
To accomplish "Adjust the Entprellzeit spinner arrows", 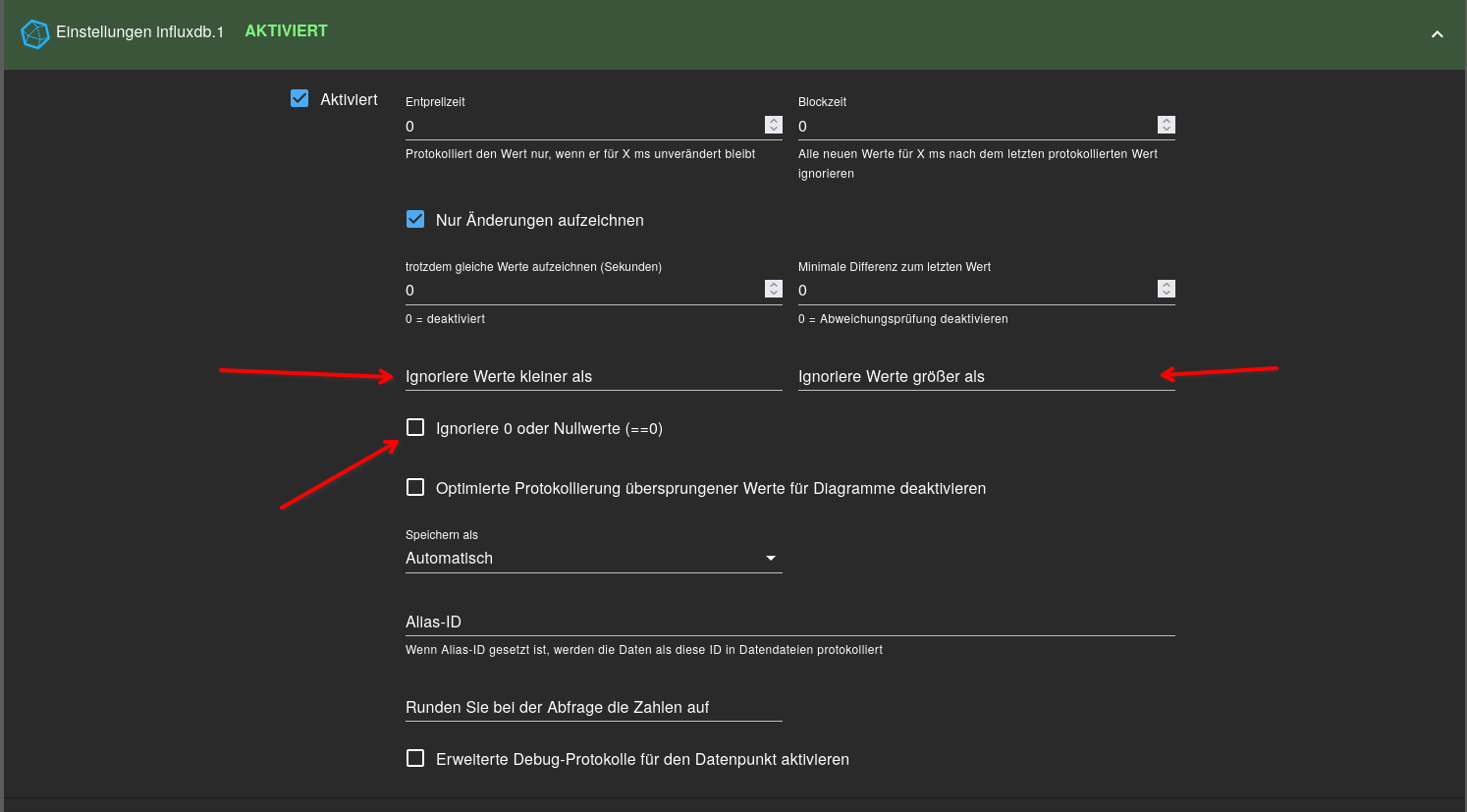I will (774, 125).
